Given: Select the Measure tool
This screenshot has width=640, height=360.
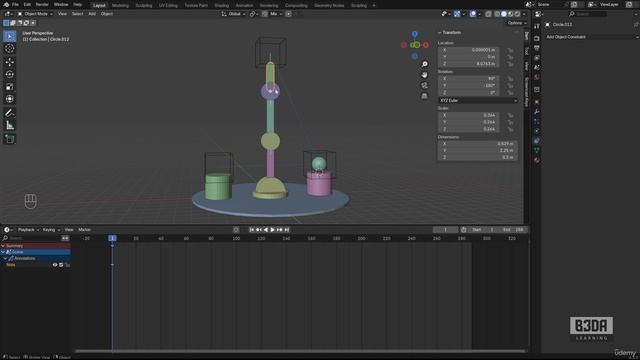Looking at the screenshot, I should click(10, 125).
